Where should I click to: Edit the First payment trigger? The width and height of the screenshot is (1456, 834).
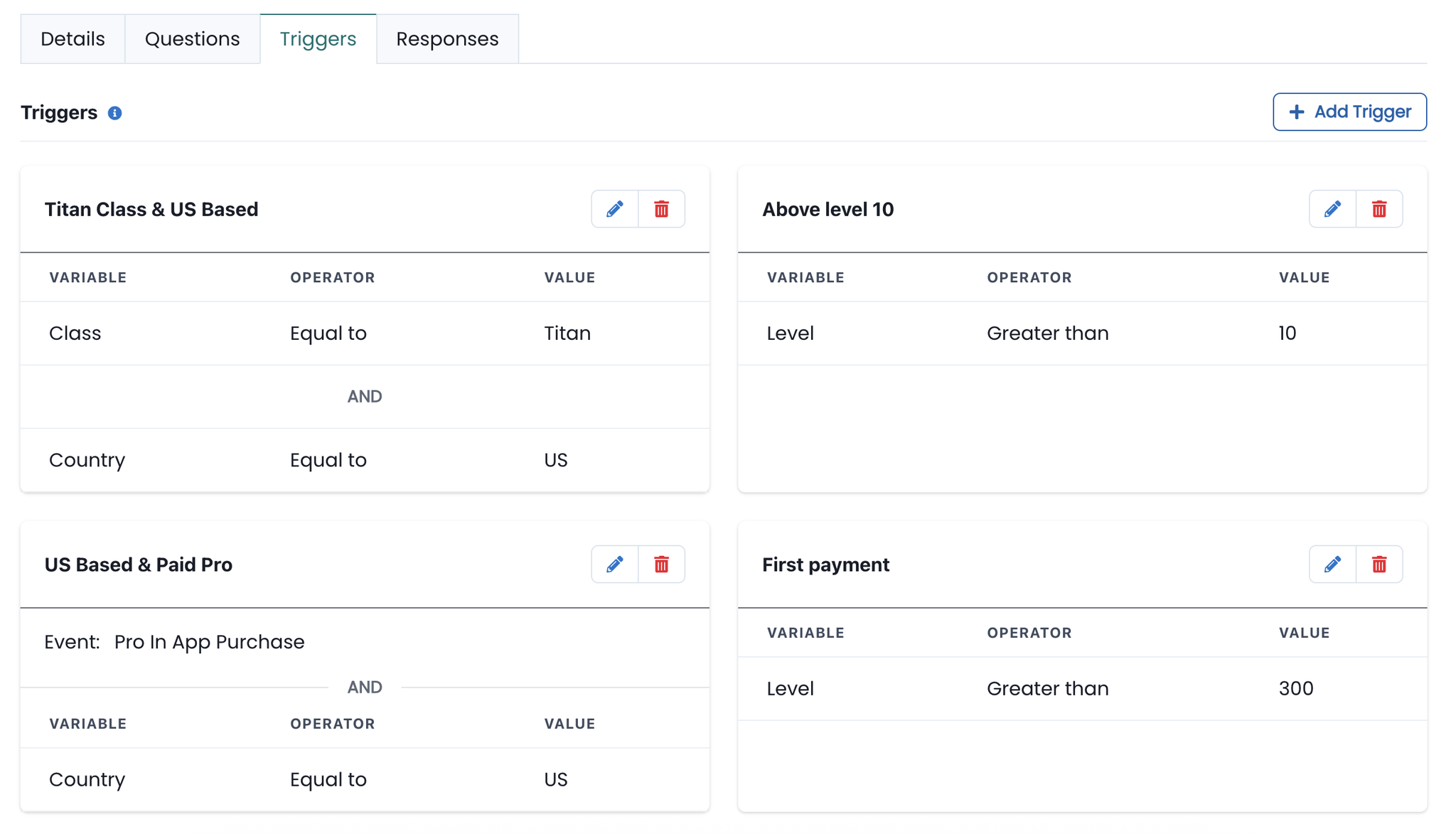(1332, 565)
